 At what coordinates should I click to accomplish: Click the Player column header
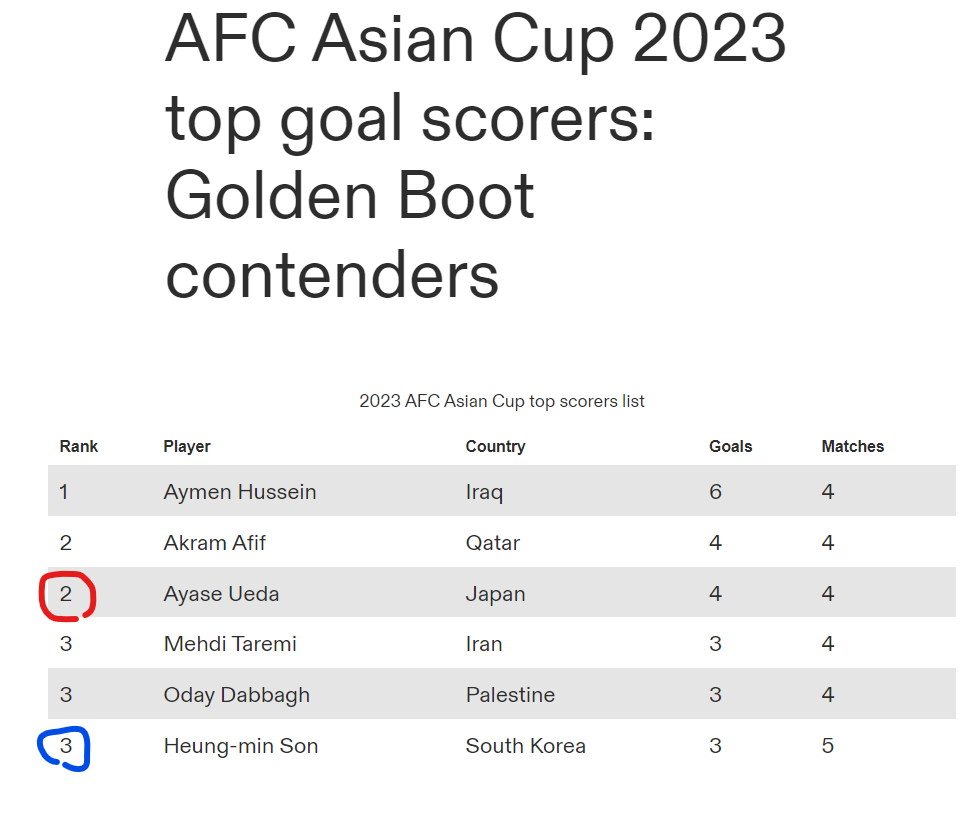[x=187, y=447]
